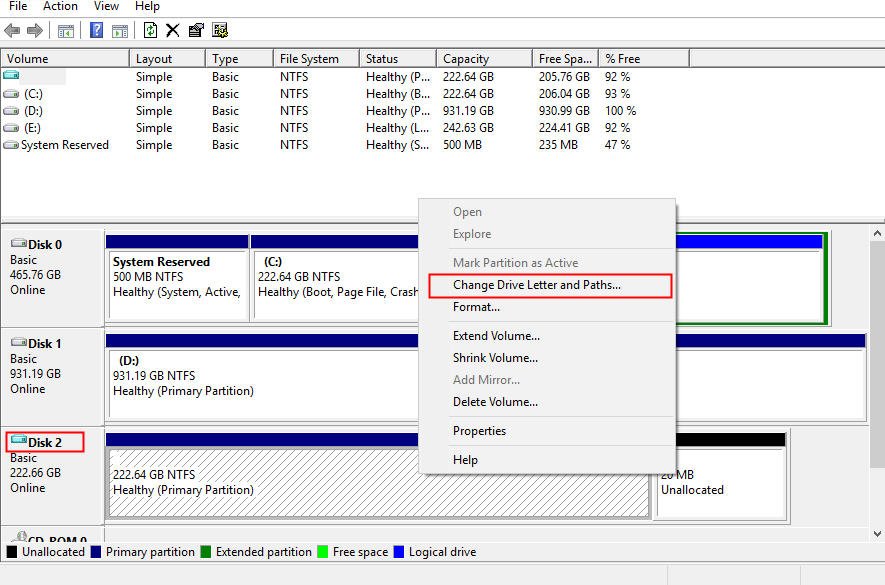Image resolution: width=885 pixels, height=585 pixels.
Task: Click the 222.66 GB label under Disk 2
Action: (x=36, y=473)
